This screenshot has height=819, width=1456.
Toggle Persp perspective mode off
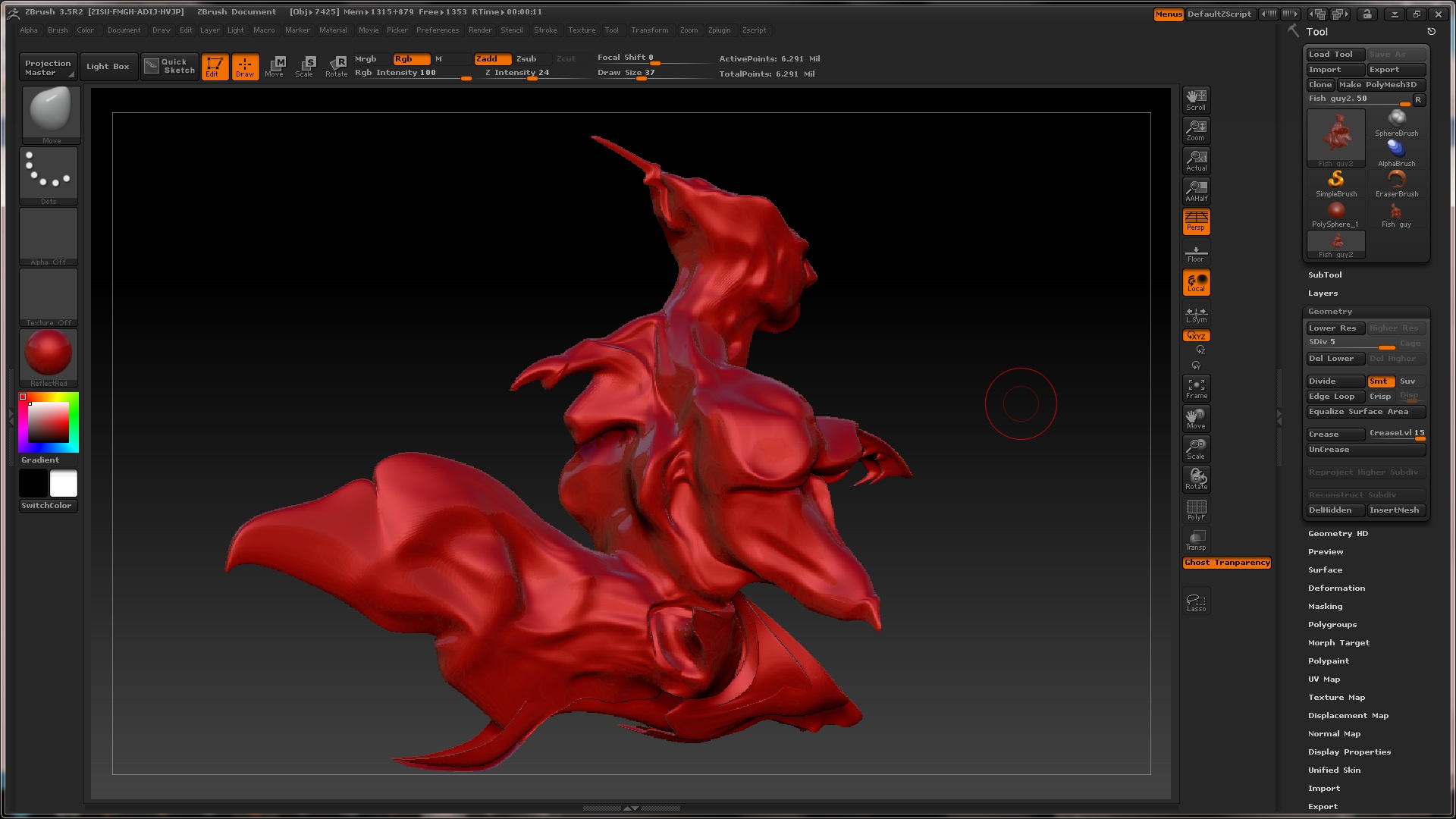tap(1196, 221)
